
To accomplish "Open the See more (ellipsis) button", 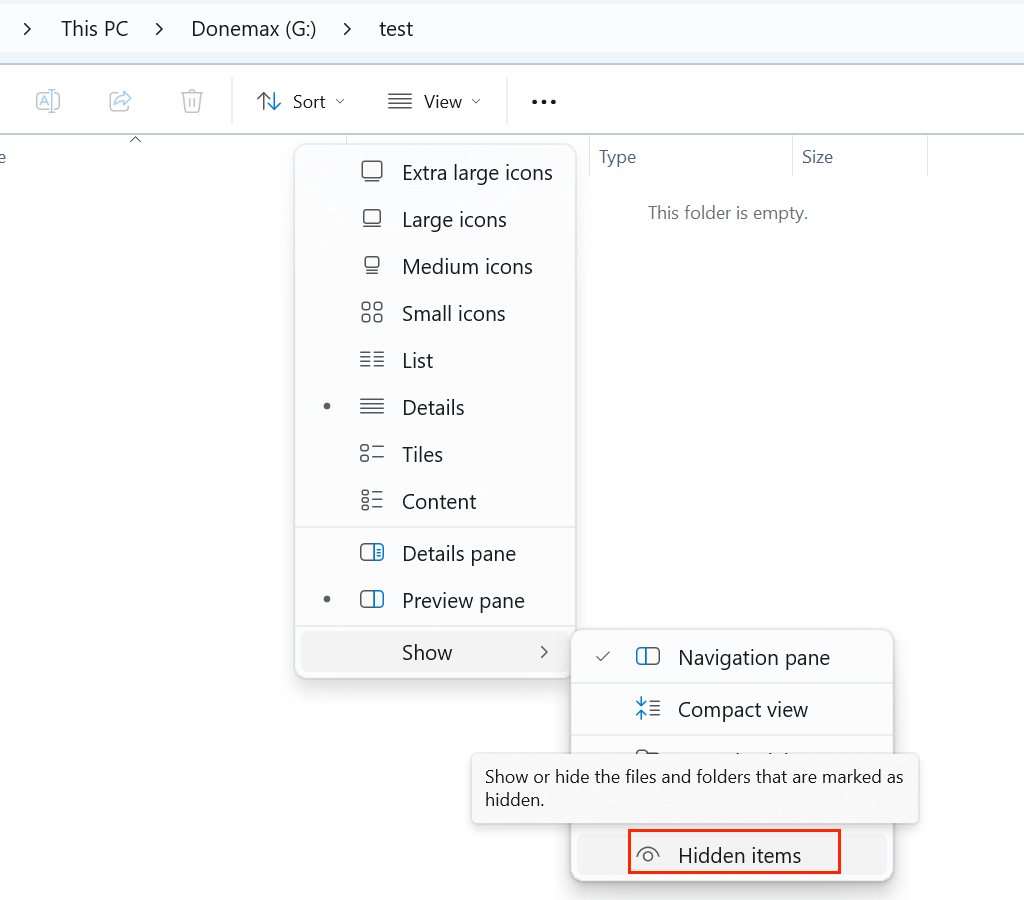I will [x=543, y=101].
